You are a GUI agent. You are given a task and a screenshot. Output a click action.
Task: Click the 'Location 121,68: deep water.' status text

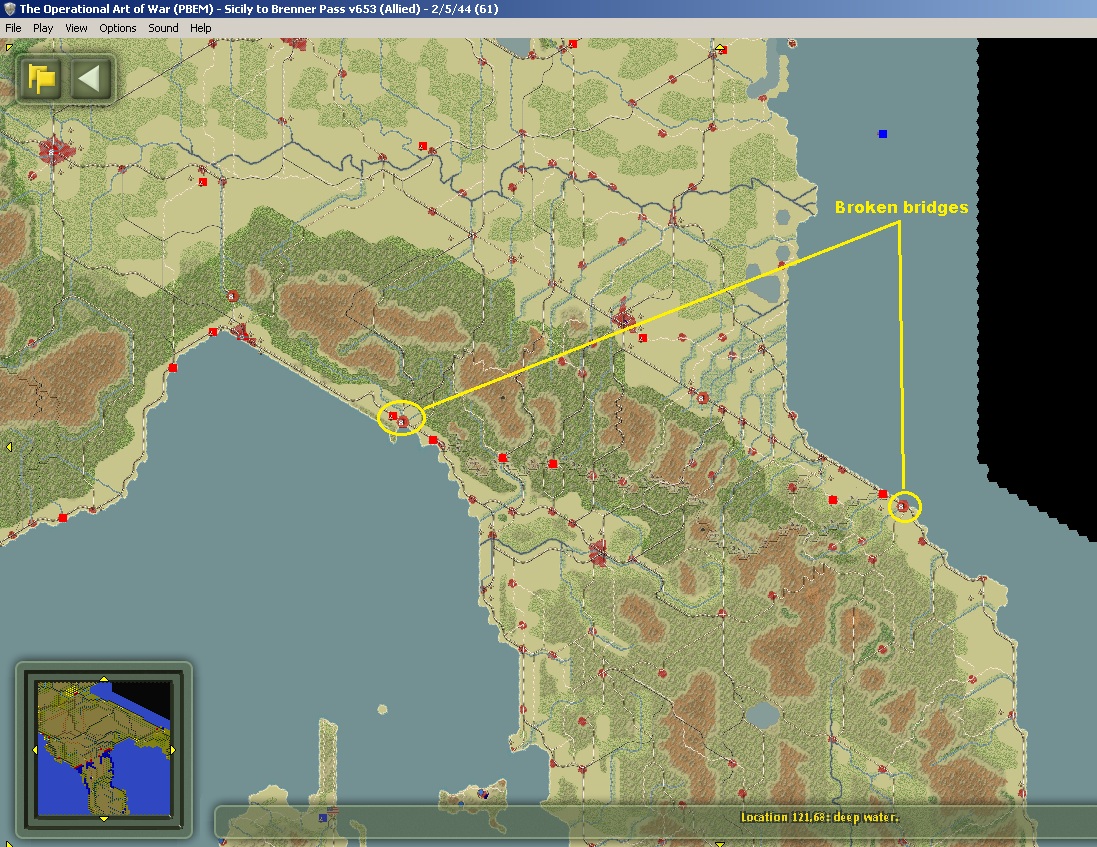click(819, 817)
